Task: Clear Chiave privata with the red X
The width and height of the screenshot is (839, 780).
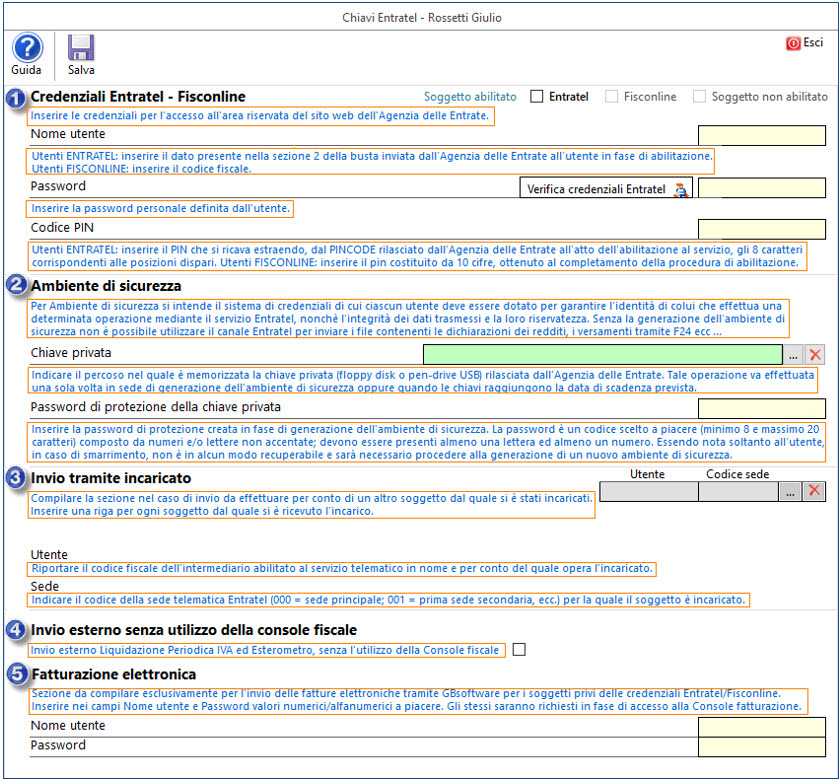Action: [814, 355]
